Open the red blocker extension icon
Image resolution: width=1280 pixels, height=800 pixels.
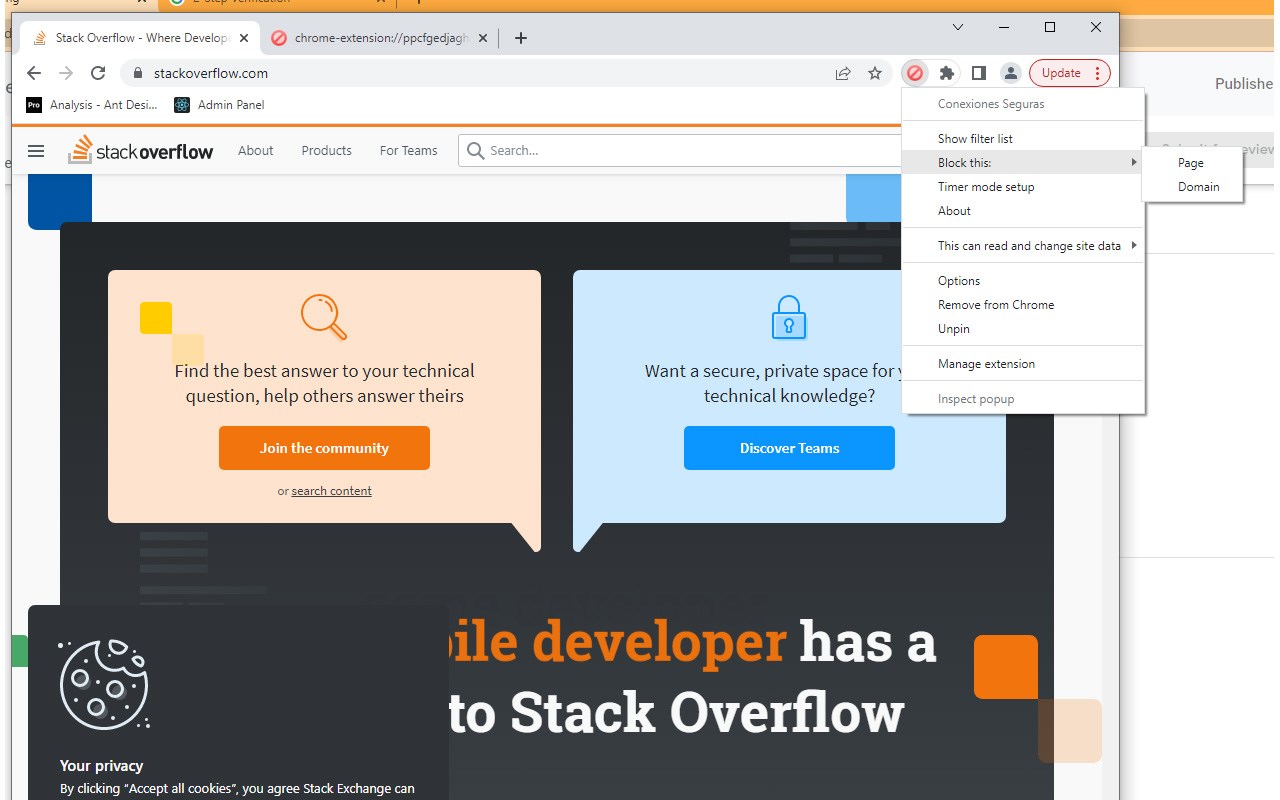914,73
